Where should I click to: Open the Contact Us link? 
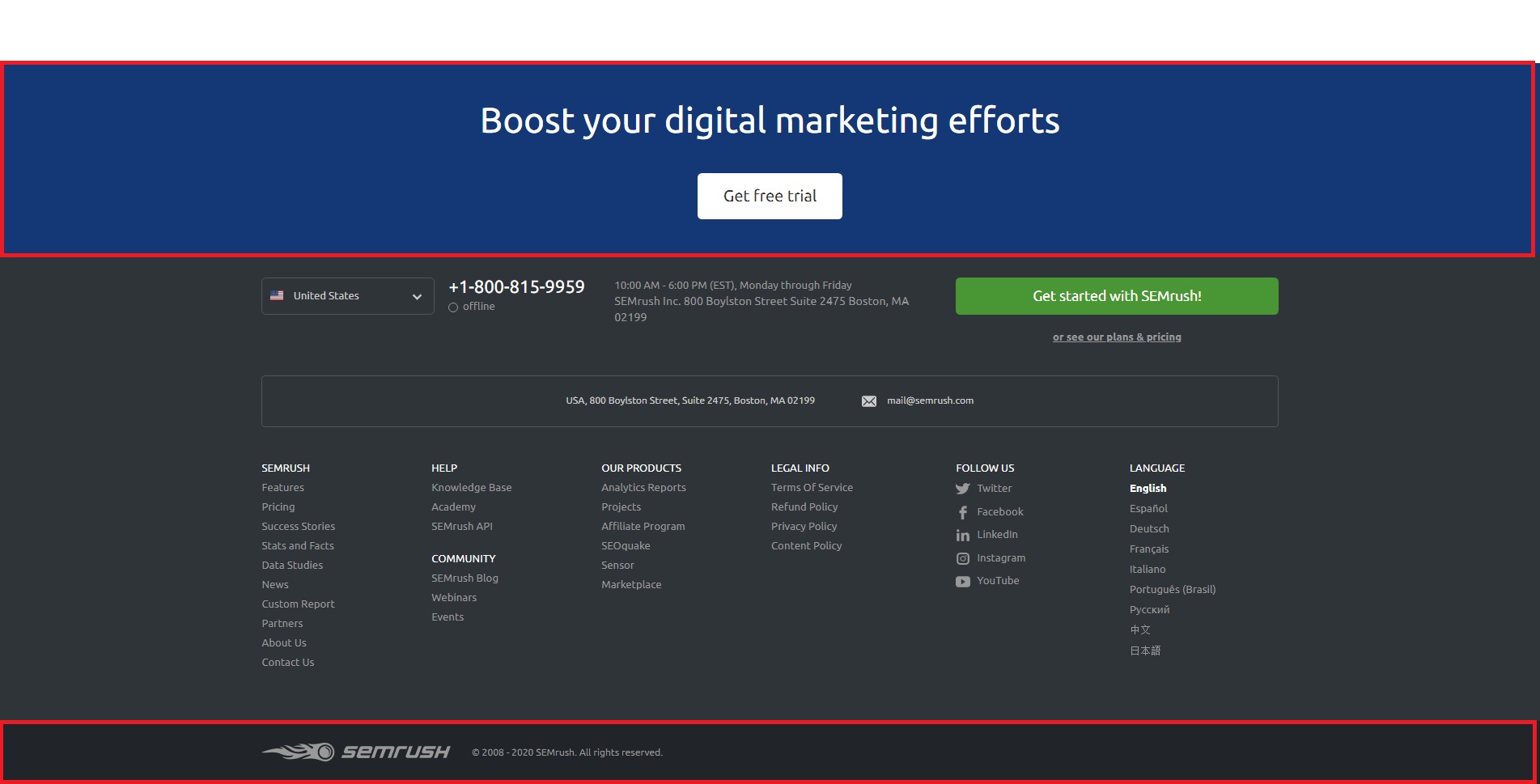pos(287,663)
